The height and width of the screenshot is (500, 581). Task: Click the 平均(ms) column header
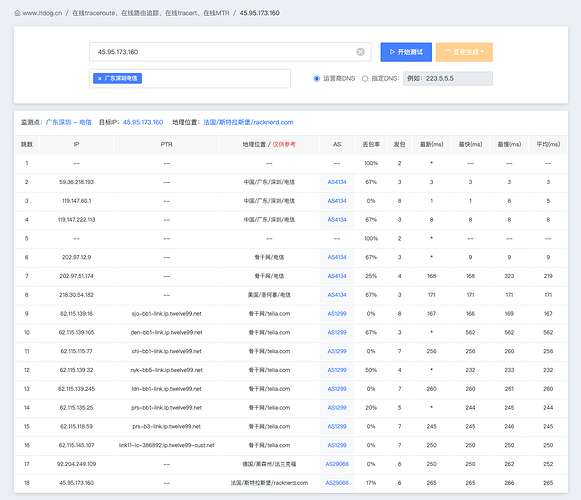[548, 145]
